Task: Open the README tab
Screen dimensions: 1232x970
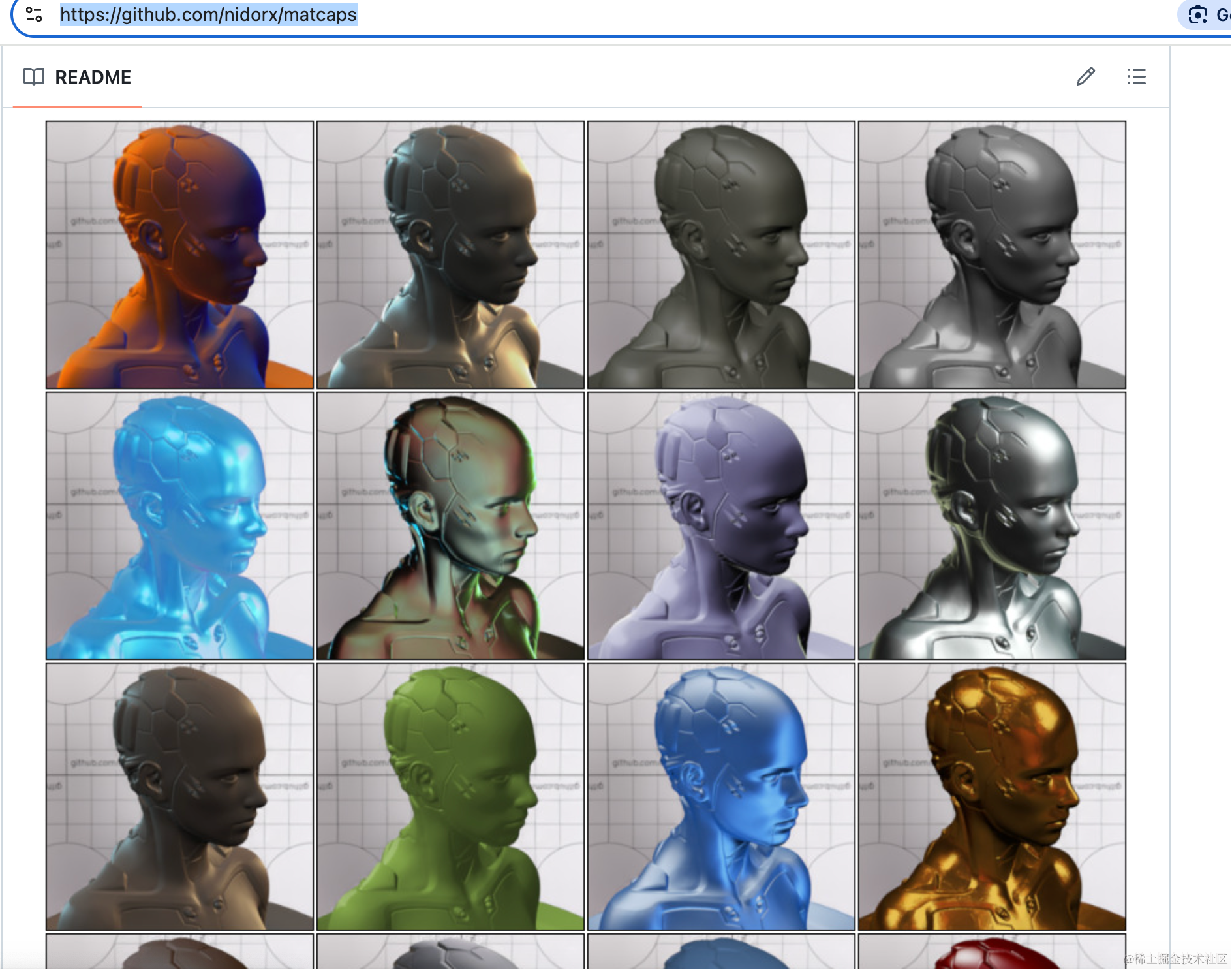Action: [x=78, y=77]
